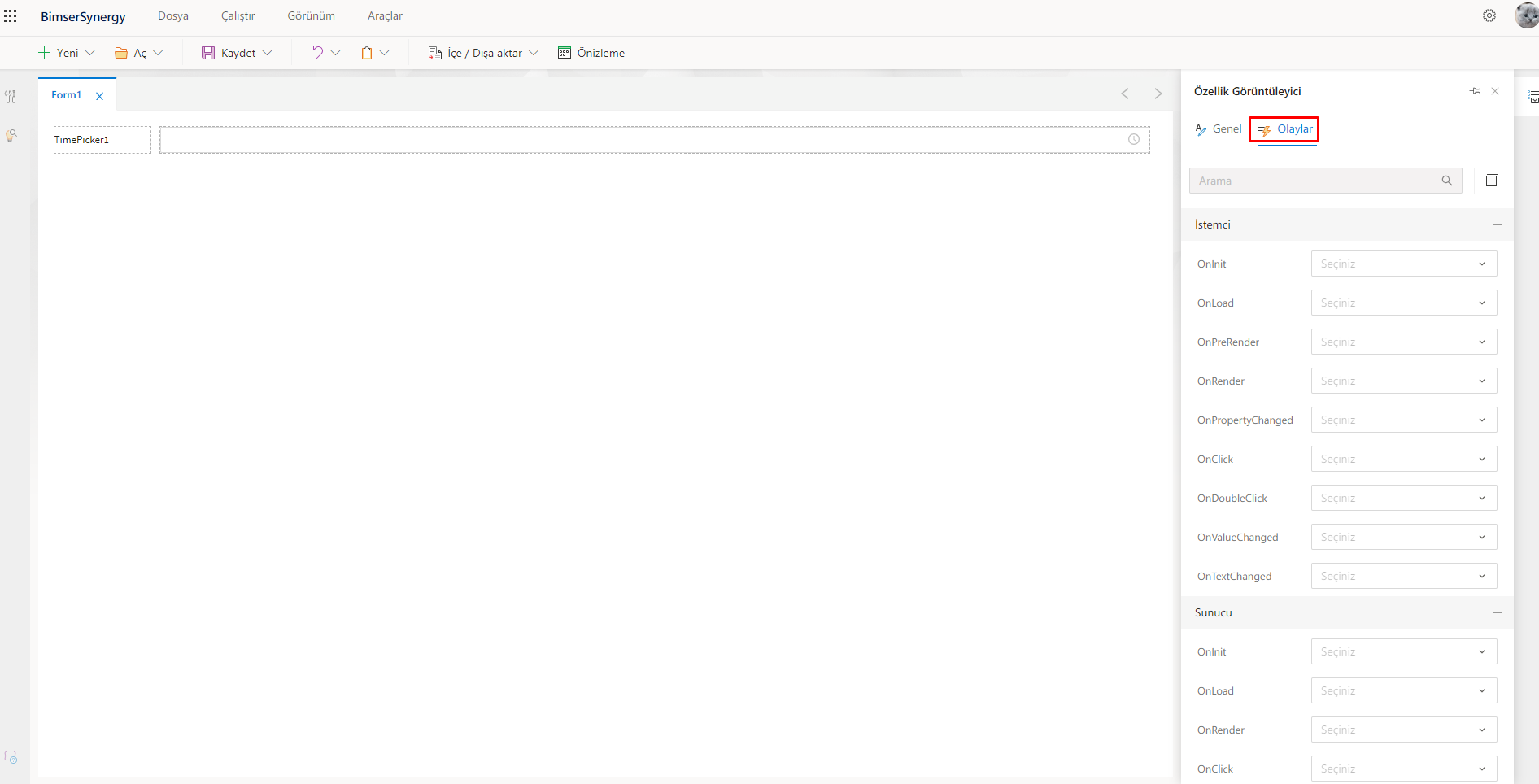The image size is (1539, 784).
Task: Switch to the Genel tab
Action: (1219, 128)
